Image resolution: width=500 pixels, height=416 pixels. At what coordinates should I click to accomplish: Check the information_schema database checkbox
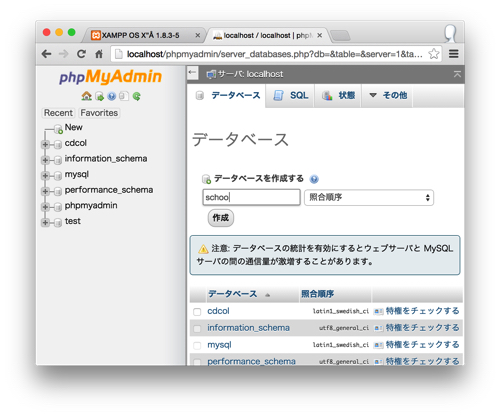[197, 329]
